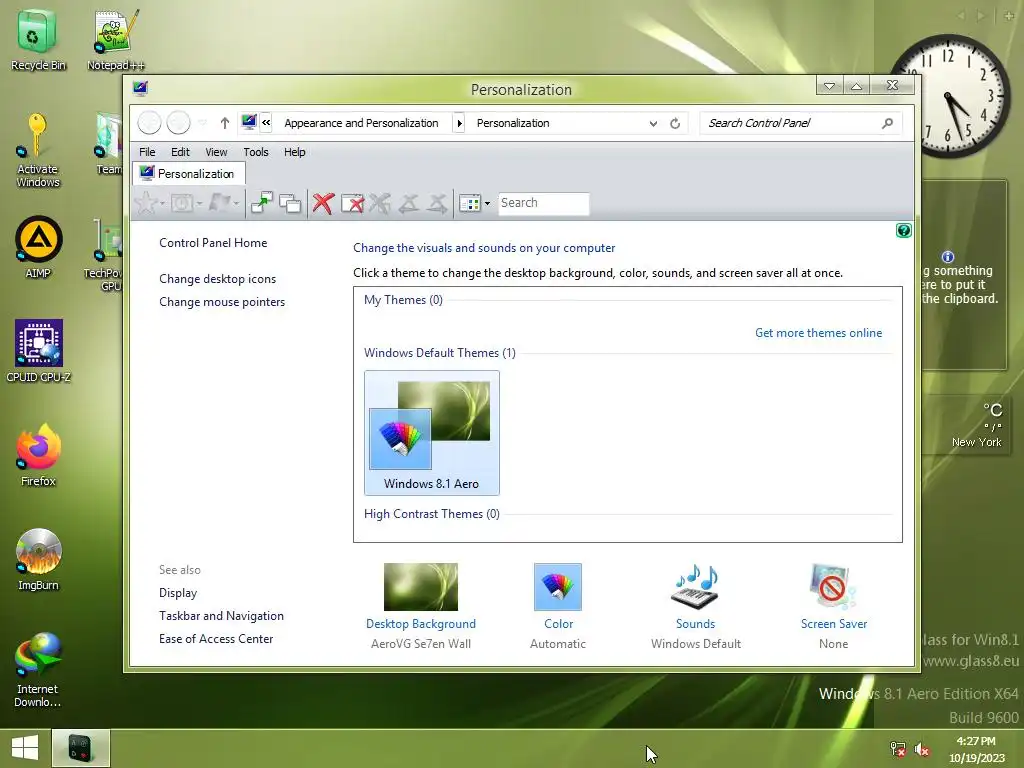Click the address bar refresh button
Screen dimensions: 1024x768
click(675, 123)
